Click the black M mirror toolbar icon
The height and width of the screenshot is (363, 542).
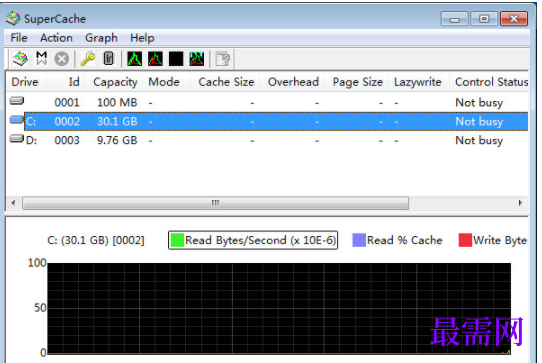[41, 58]
